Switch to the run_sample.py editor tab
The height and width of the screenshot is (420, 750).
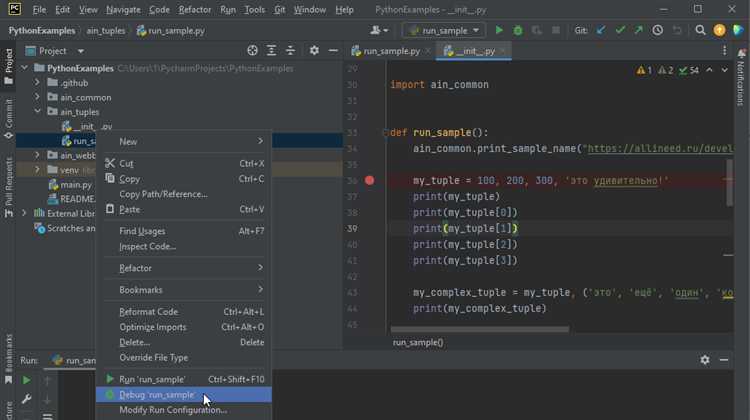tap(391, 51)
